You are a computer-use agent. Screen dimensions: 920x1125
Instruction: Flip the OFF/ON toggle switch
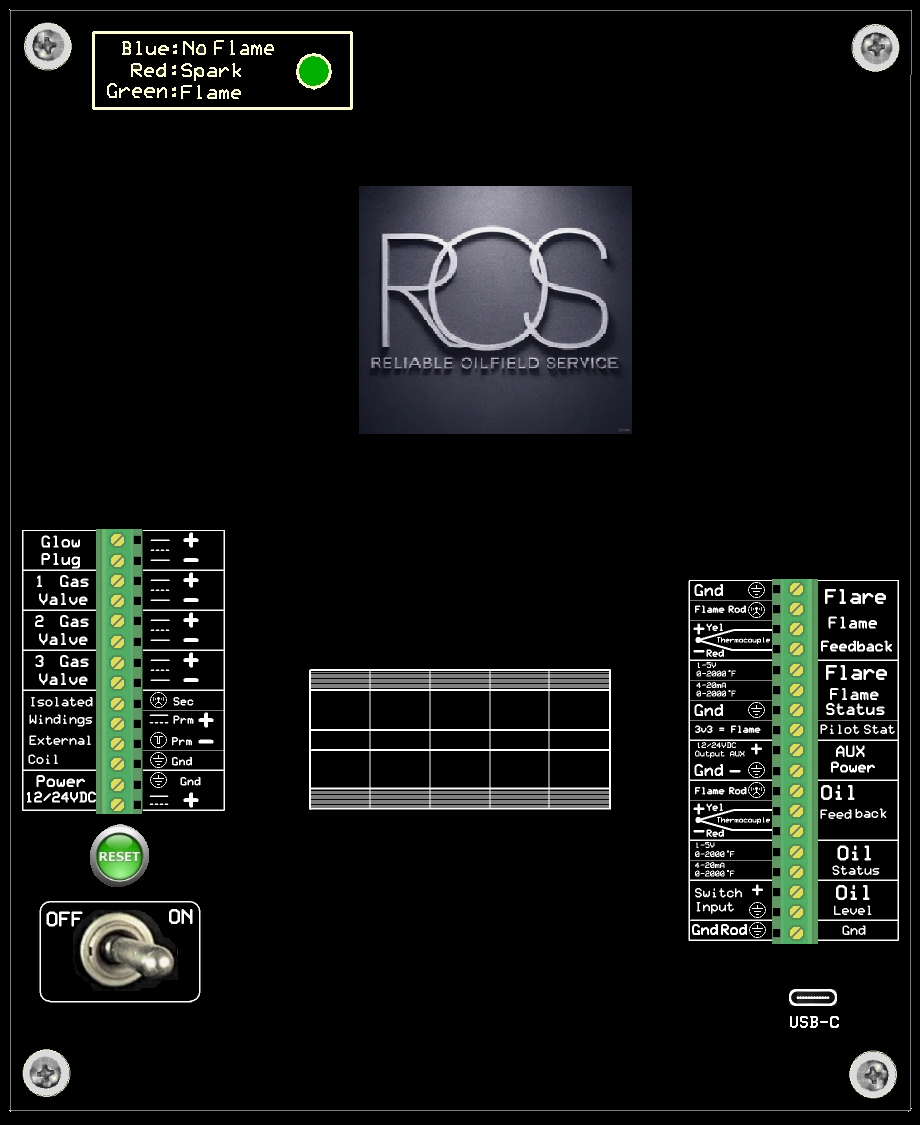[119, 951]
